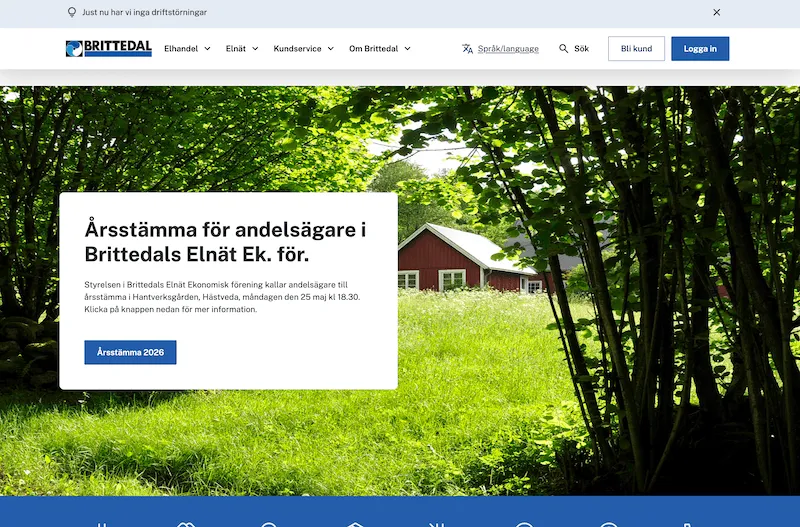Click the Årsstämma för andelsägare heading

[x=225, y=242]
